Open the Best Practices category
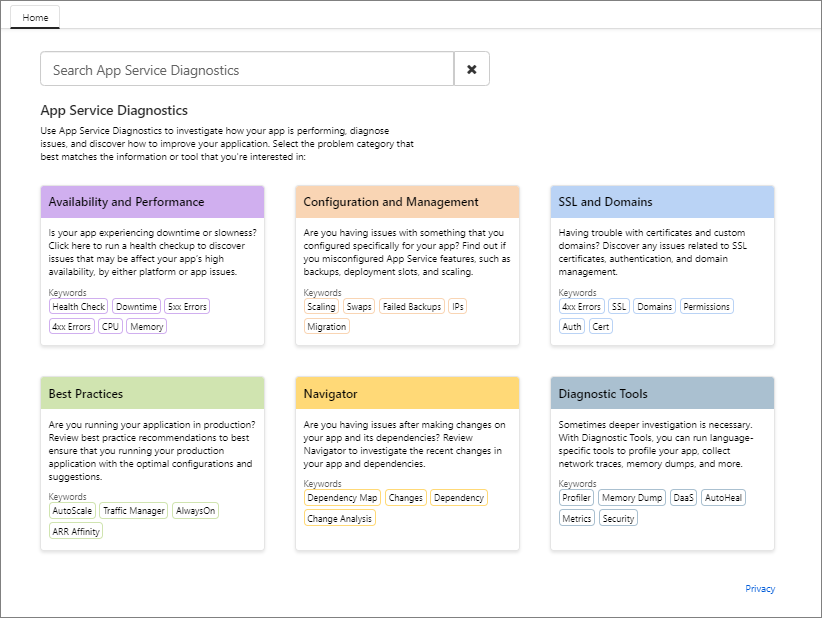Image resolution: width=822 pixels, height=618 pixels. (x=152, y=392)
